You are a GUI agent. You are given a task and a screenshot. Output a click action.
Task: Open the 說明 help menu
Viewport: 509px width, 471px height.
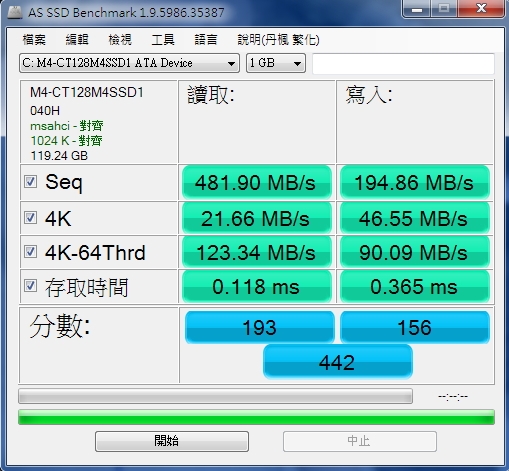click(x=278, y=40)
